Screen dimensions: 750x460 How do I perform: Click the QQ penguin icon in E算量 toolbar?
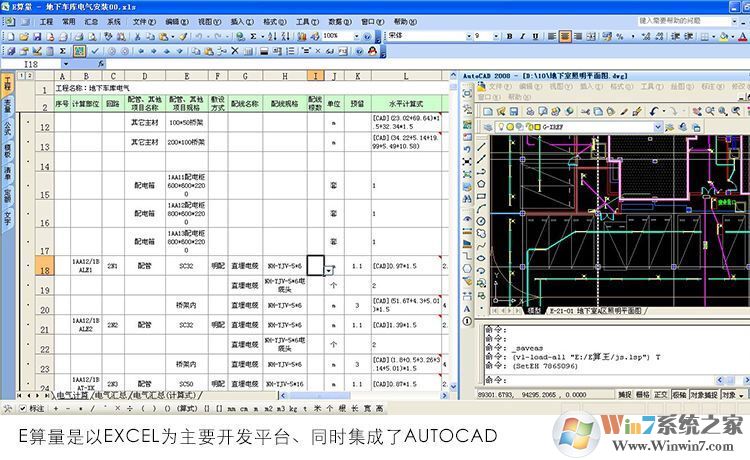tap(373, 51)
